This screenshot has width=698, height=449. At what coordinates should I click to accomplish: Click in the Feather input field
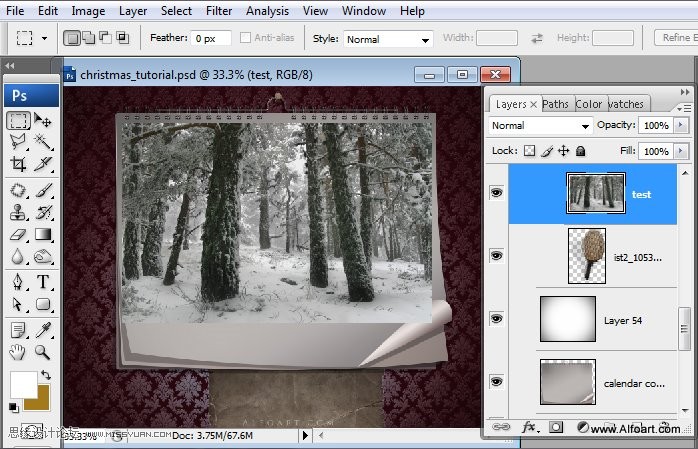click(211, 38)
